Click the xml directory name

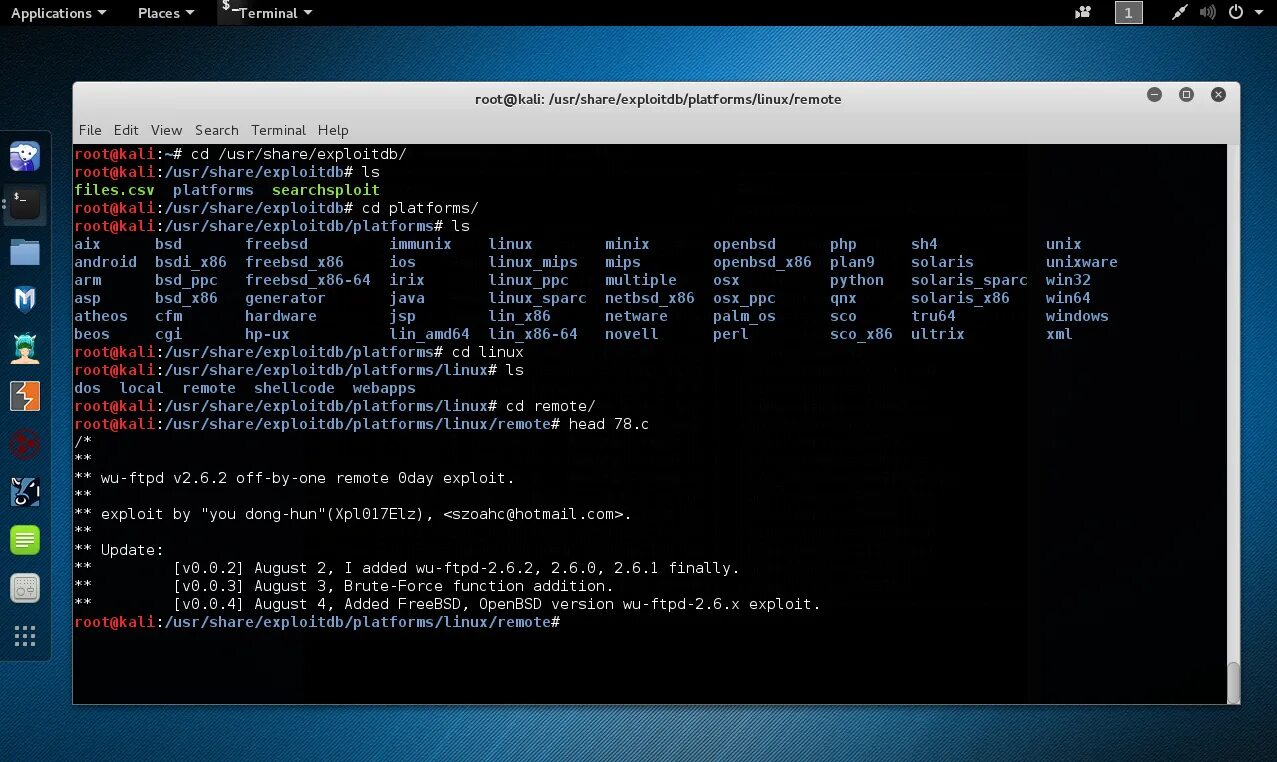coord(1059,334)
